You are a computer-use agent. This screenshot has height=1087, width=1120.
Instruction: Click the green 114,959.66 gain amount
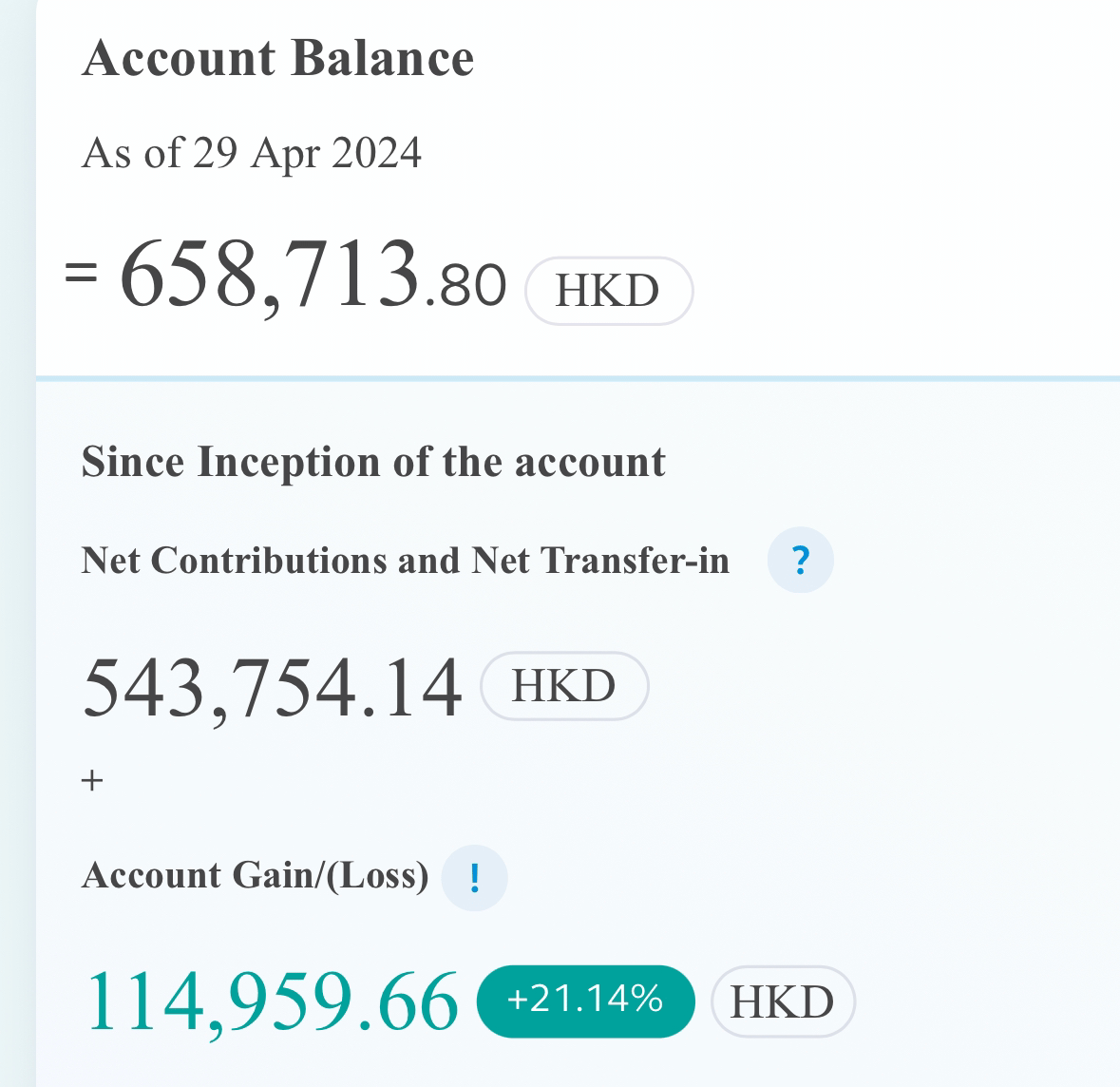click(x=272, y=1001)
